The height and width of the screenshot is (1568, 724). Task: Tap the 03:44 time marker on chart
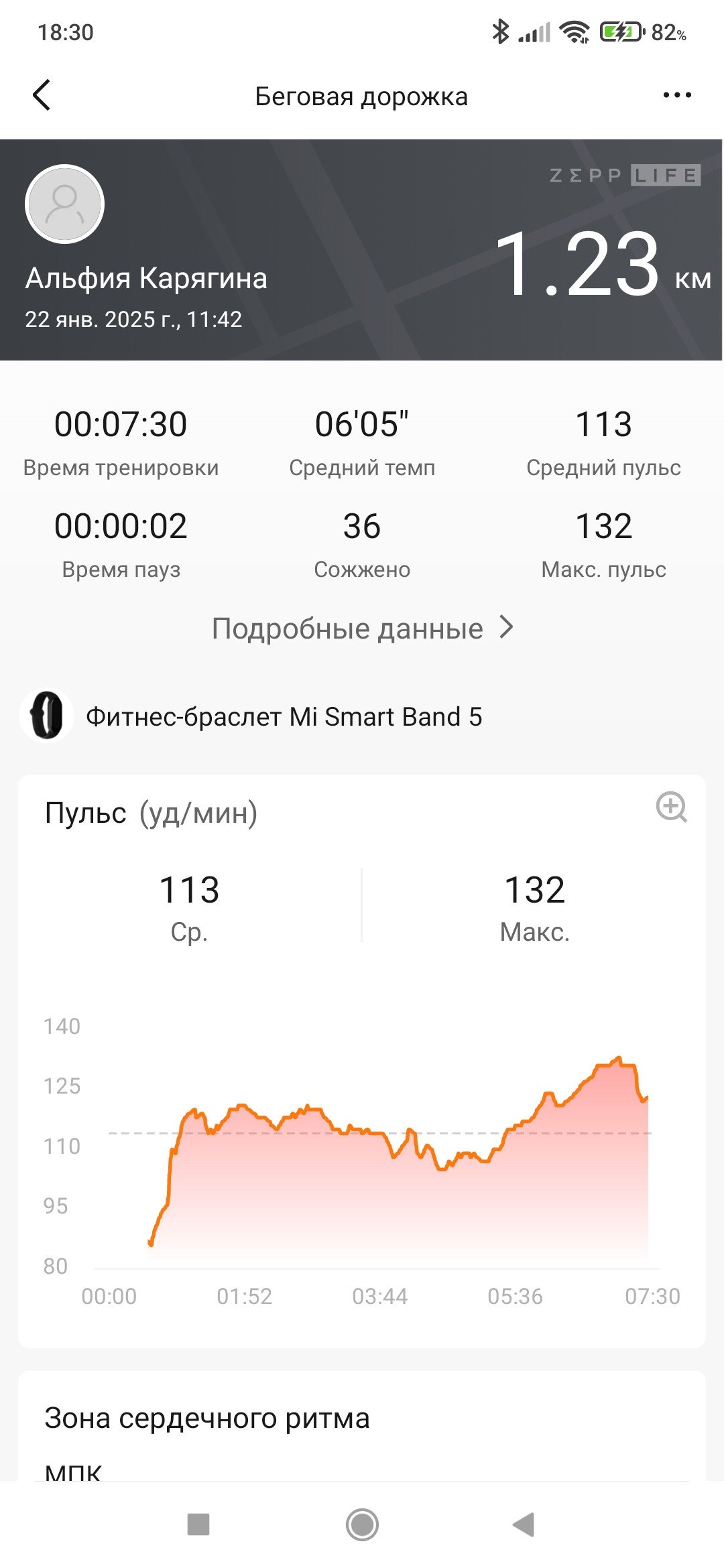tap(379, 1296)
